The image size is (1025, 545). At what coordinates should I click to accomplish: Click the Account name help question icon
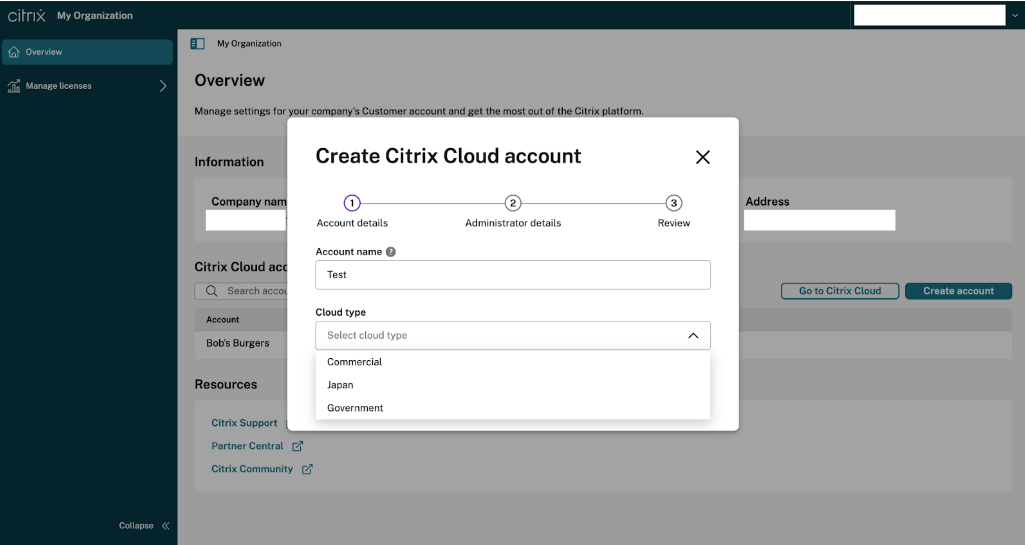pos(391,252)
